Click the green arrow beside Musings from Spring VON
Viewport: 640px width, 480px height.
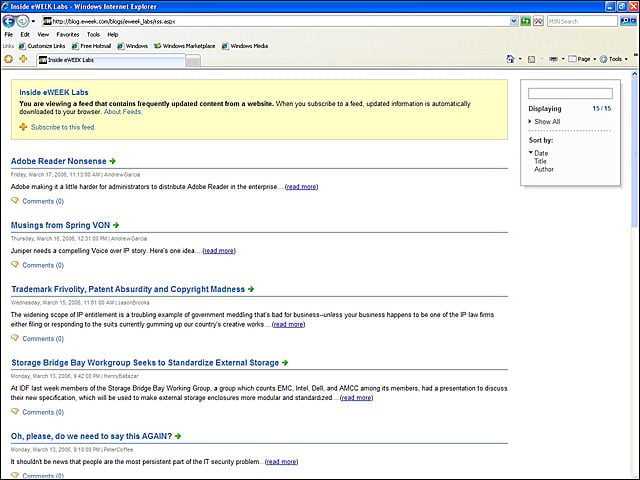116,225
